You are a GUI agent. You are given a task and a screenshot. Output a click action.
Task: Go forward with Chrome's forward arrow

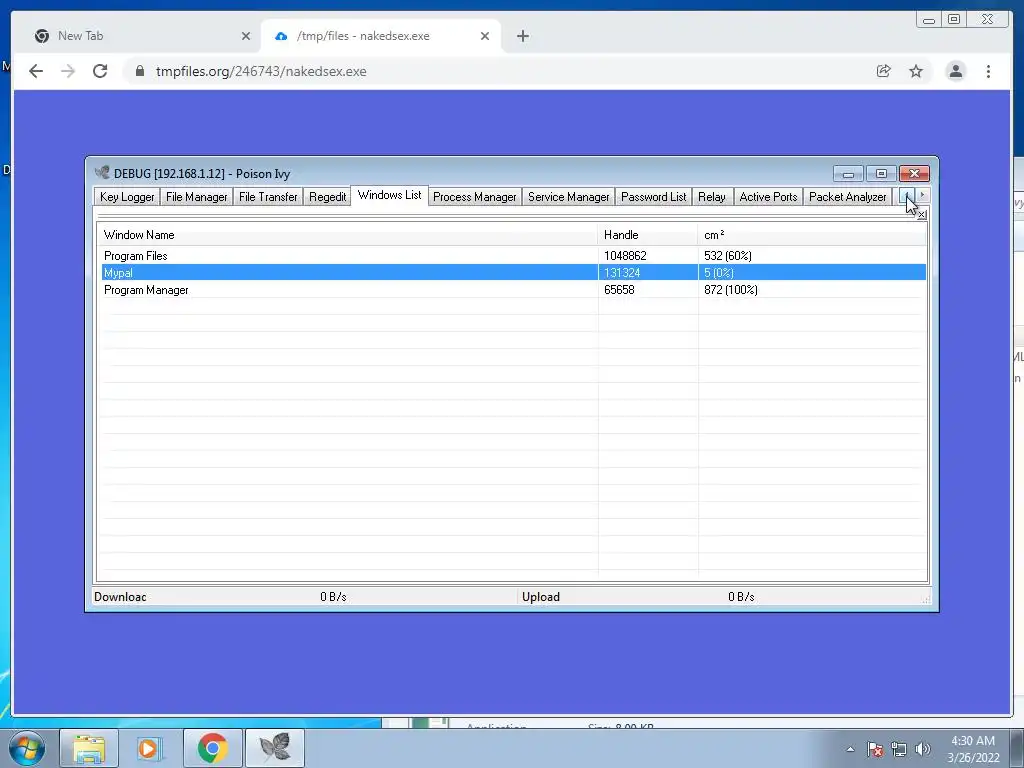[68, 71]
